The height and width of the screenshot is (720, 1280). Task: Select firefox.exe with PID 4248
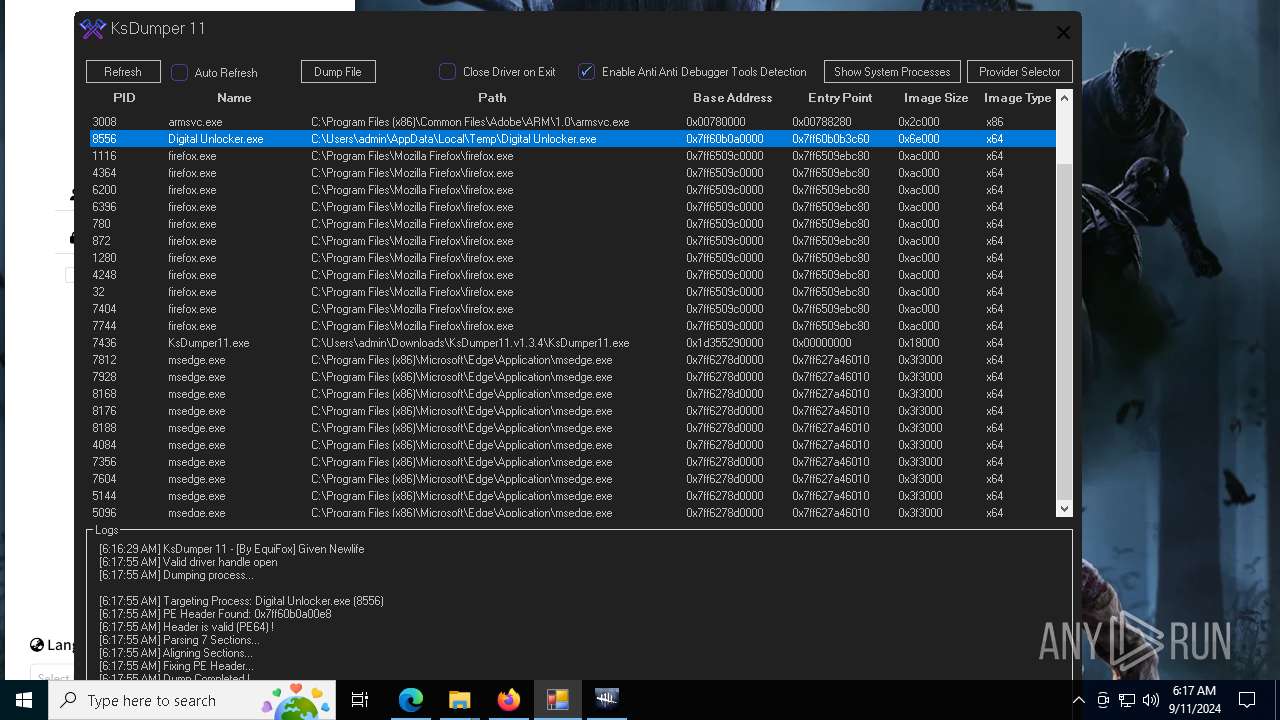[572, 275]
